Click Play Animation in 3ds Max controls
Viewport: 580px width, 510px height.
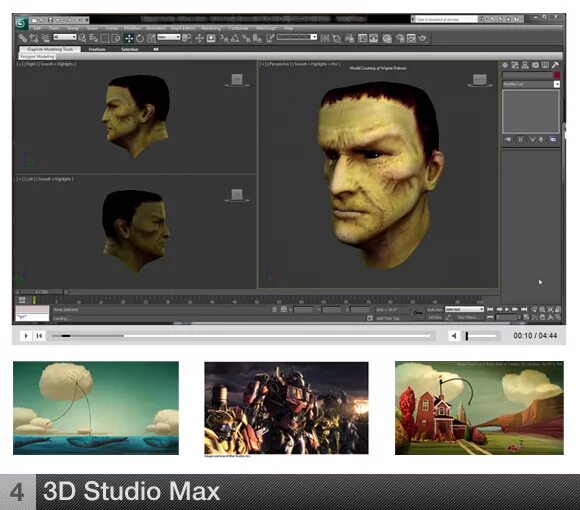click(x=507, y=309)
